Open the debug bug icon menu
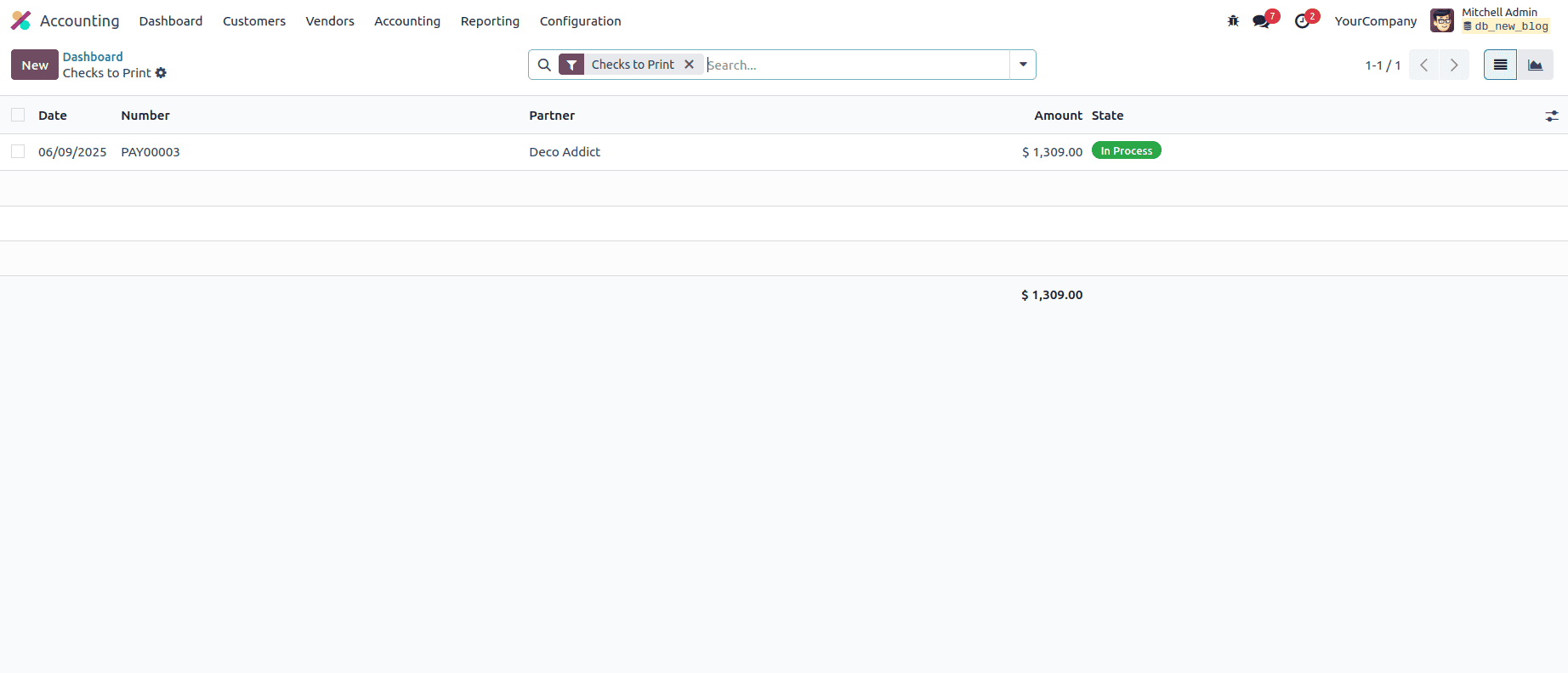Viewport: 1568px width, 673px height. coord(1233,20)
